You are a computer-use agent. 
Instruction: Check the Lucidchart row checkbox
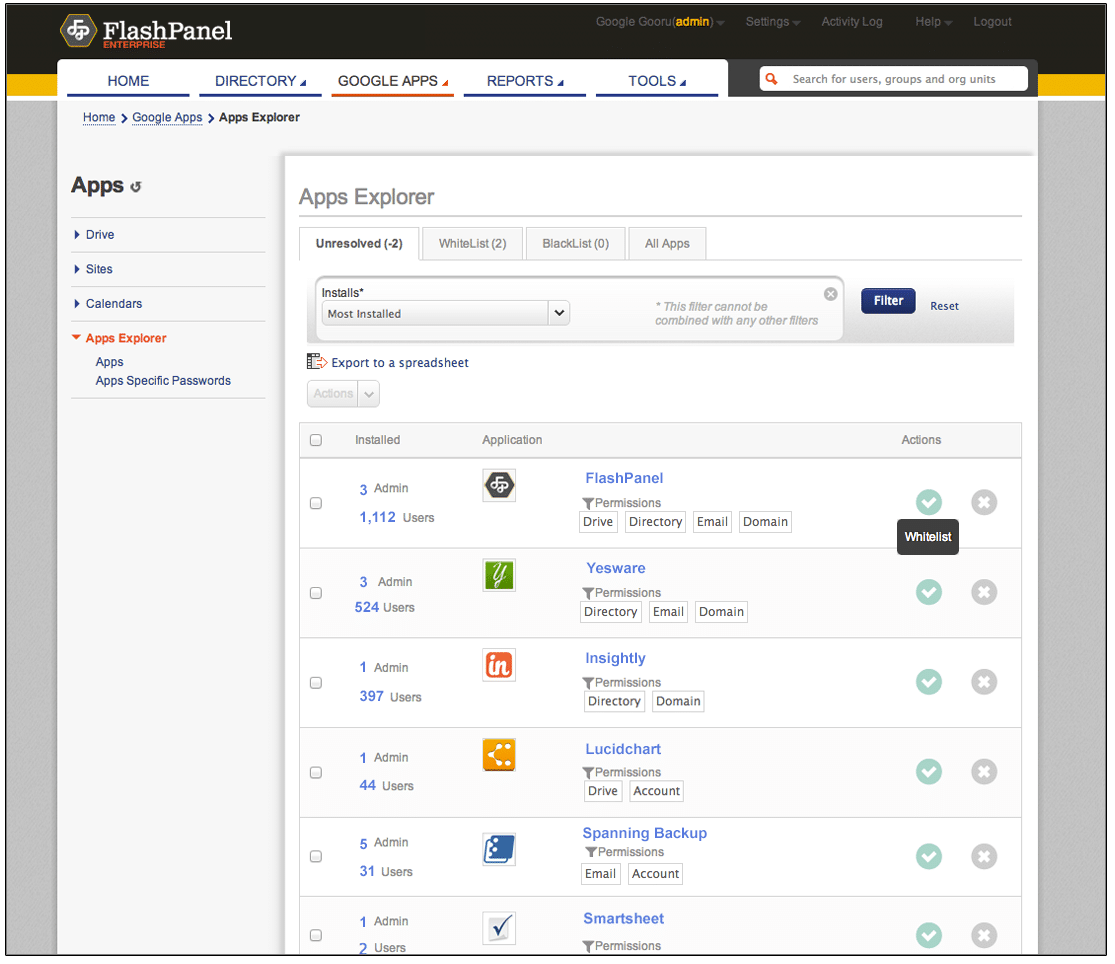316,773
